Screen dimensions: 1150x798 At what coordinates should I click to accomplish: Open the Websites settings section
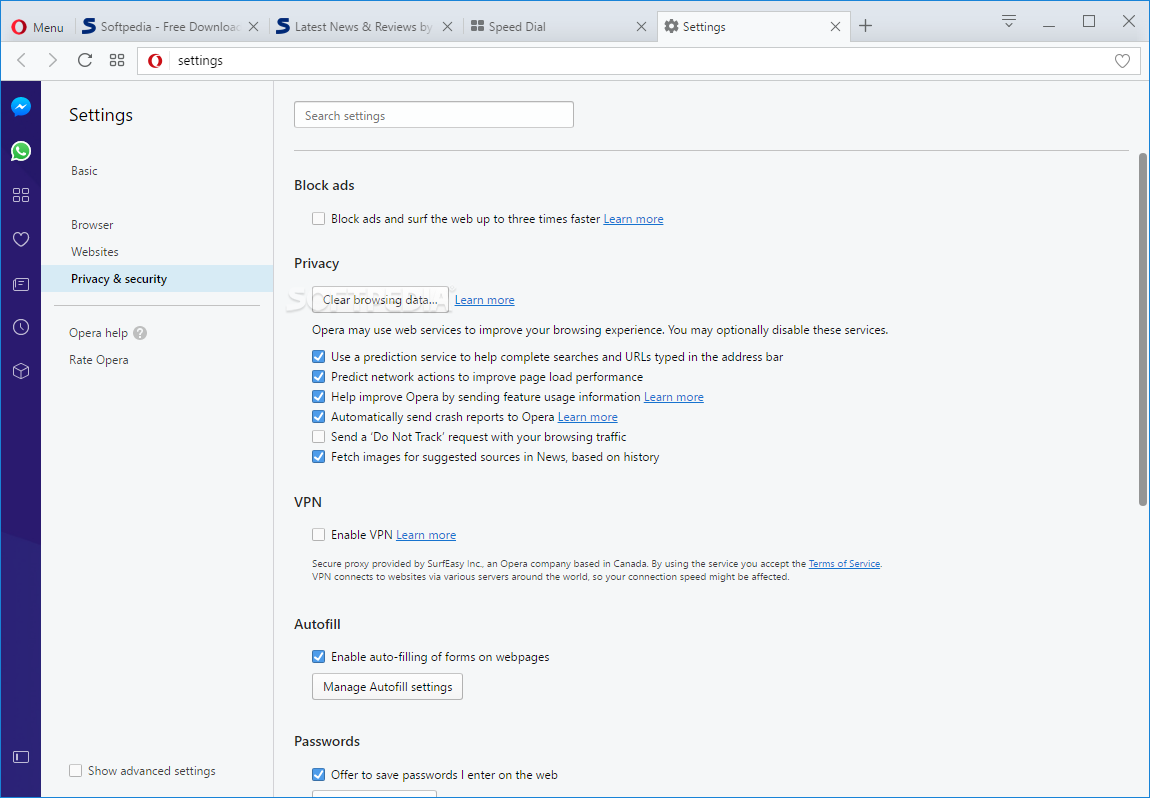pyautogui.click(x=95, y=252)
